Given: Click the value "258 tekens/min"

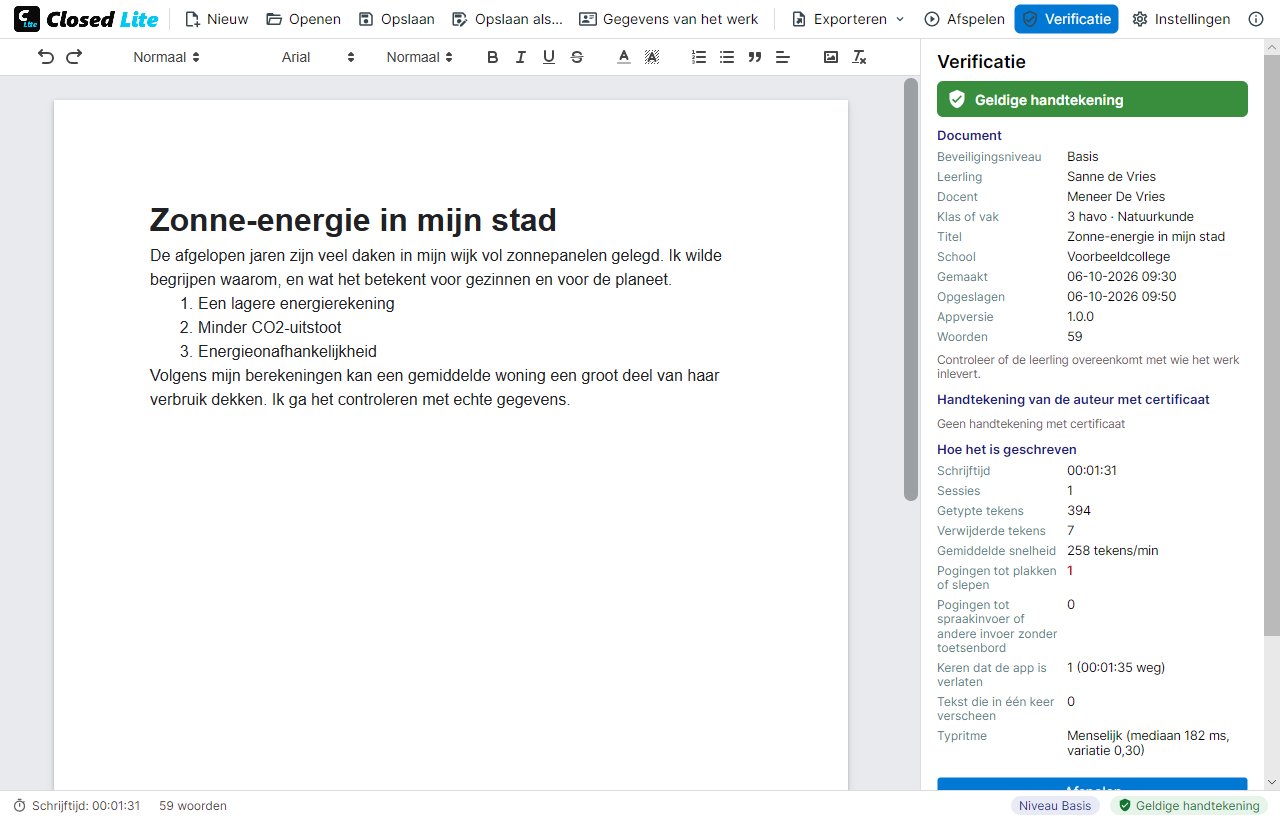Looking at the screenshot, I should point(1113,551).
